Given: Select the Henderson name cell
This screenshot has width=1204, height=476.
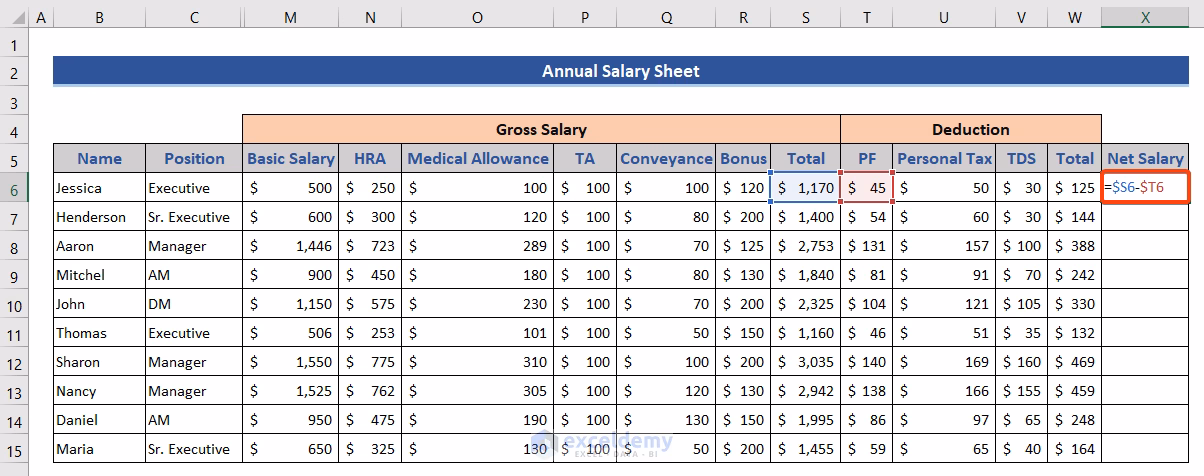Looking at the screenshot, I should click(x=98, y=217).
